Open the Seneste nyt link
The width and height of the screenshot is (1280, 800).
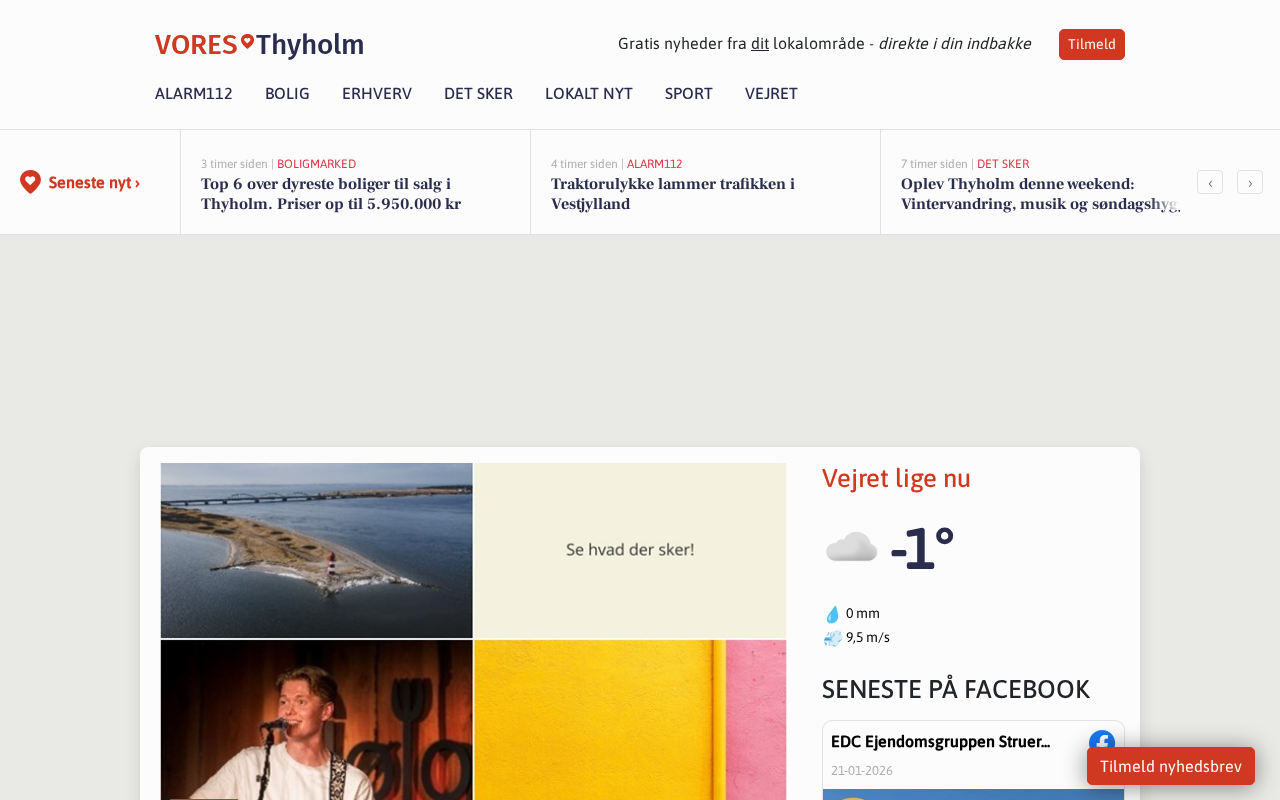94,182
